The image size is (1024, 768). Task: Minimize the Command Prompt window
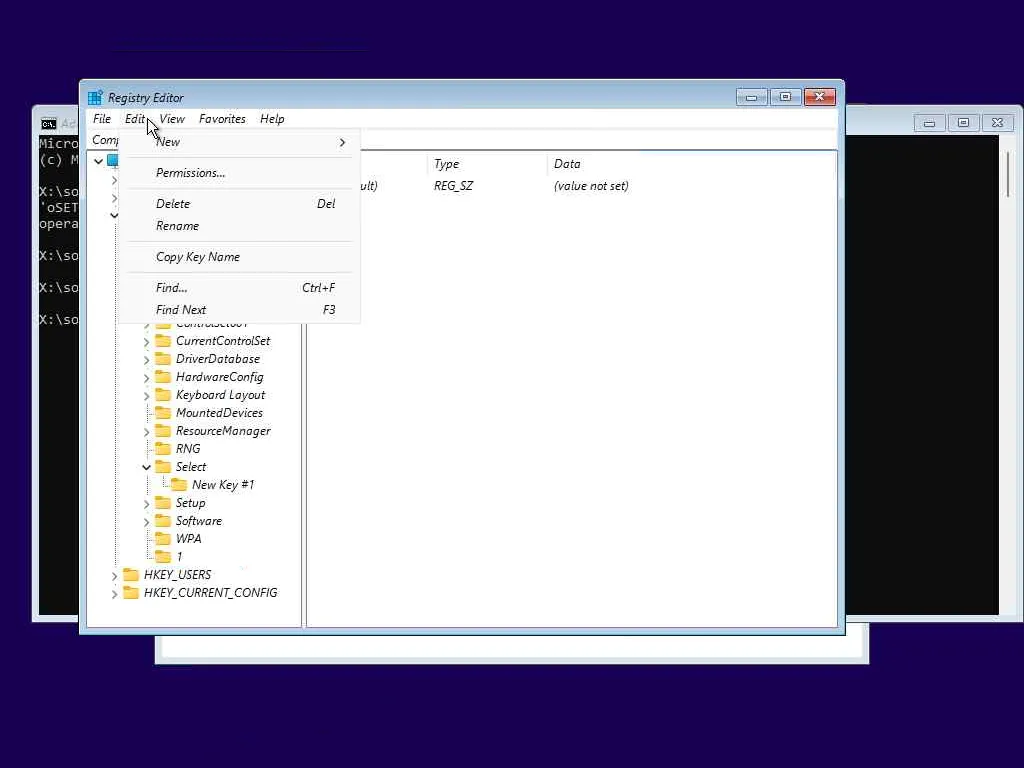point(929,123)
